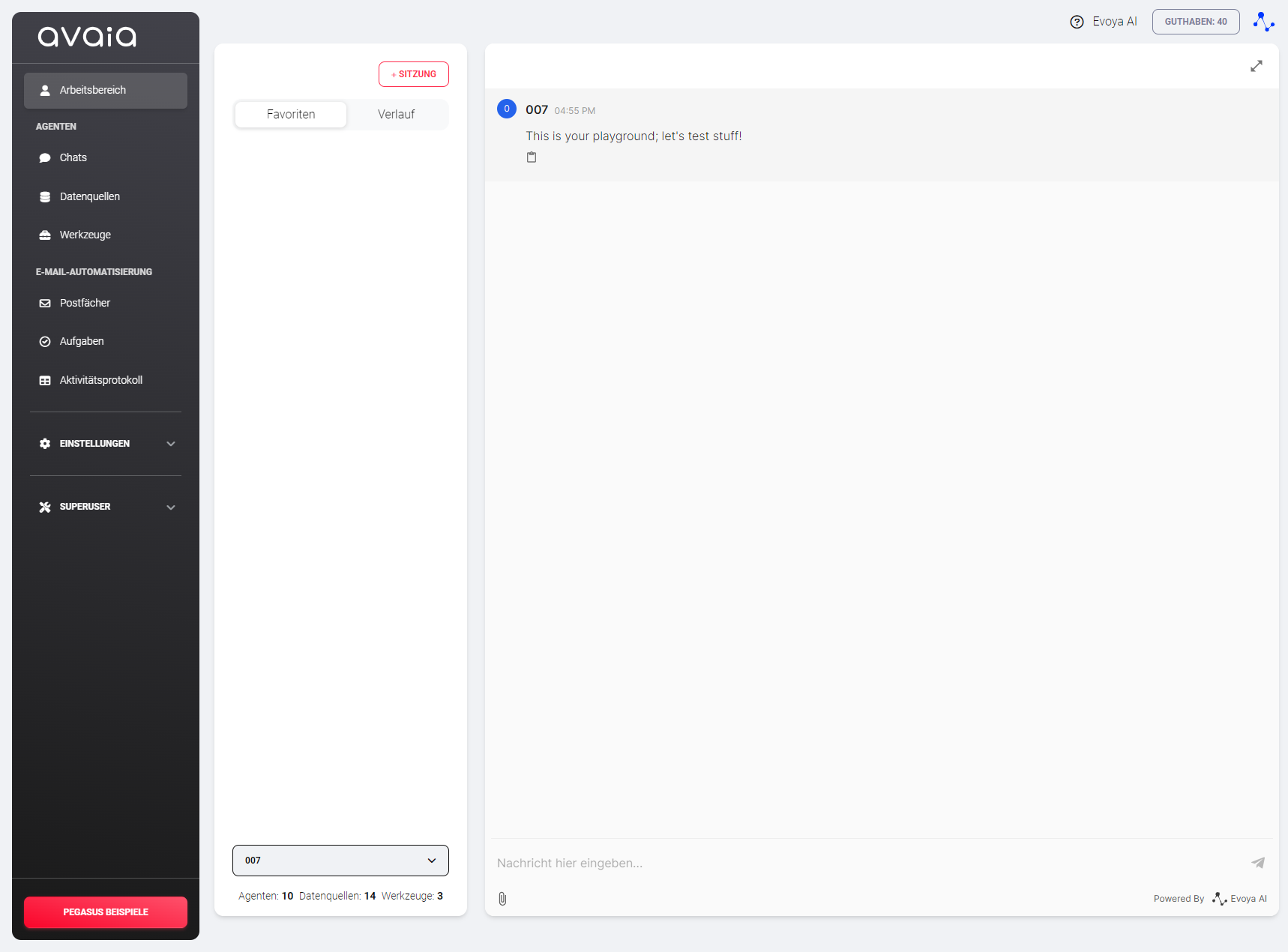1288x952 pixels.
Task: Expand the Superuser section
Action: (x=106, y=507)
